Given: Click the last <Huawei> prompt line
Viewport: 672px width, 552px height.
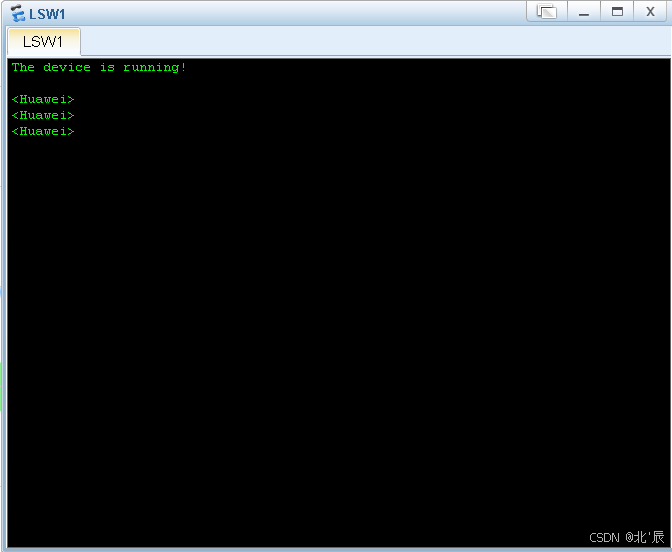Looking at the screenshot, I should [43, 131].
